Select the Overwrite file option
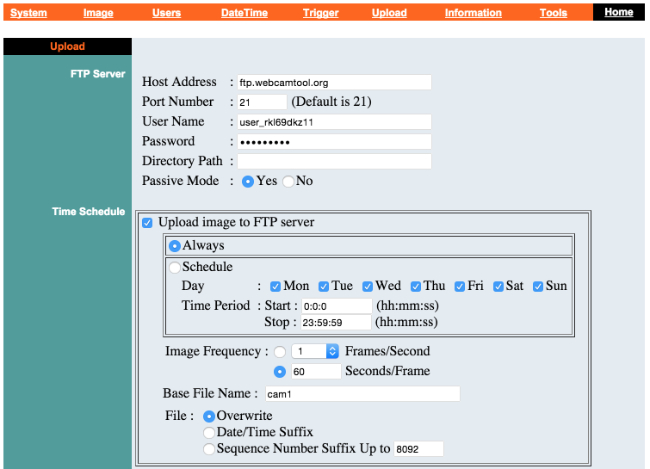This screenshot has width=650, height=469. point(209,416)
